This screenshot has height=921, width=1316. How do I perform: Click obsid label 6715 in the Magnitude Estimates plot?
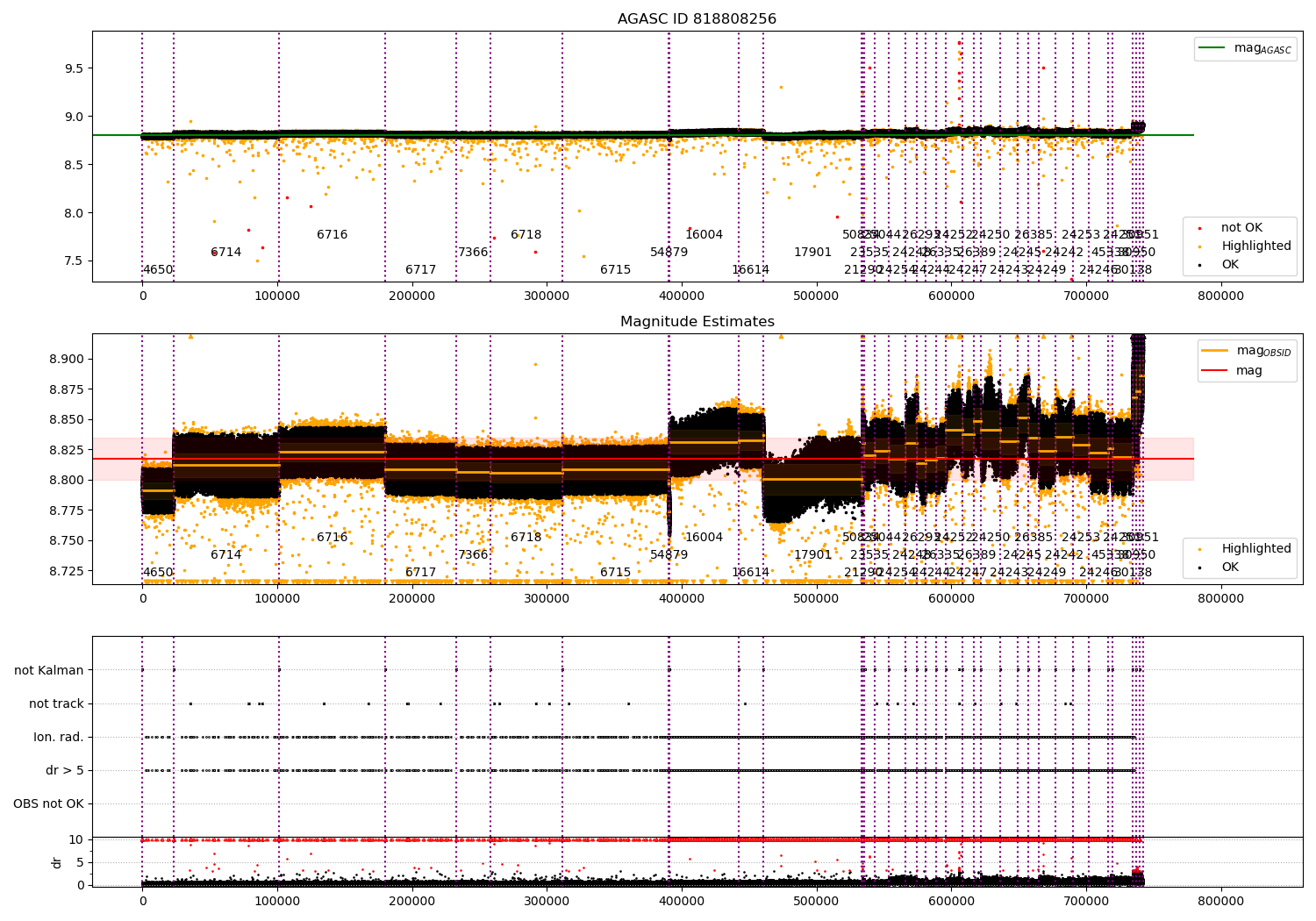point(616,573)
